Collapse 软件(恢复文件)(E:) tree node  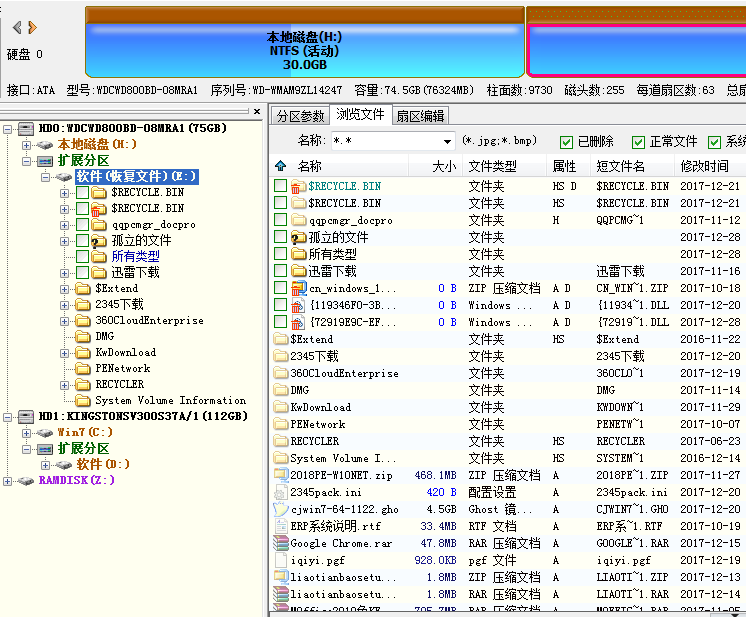point(45,177)
